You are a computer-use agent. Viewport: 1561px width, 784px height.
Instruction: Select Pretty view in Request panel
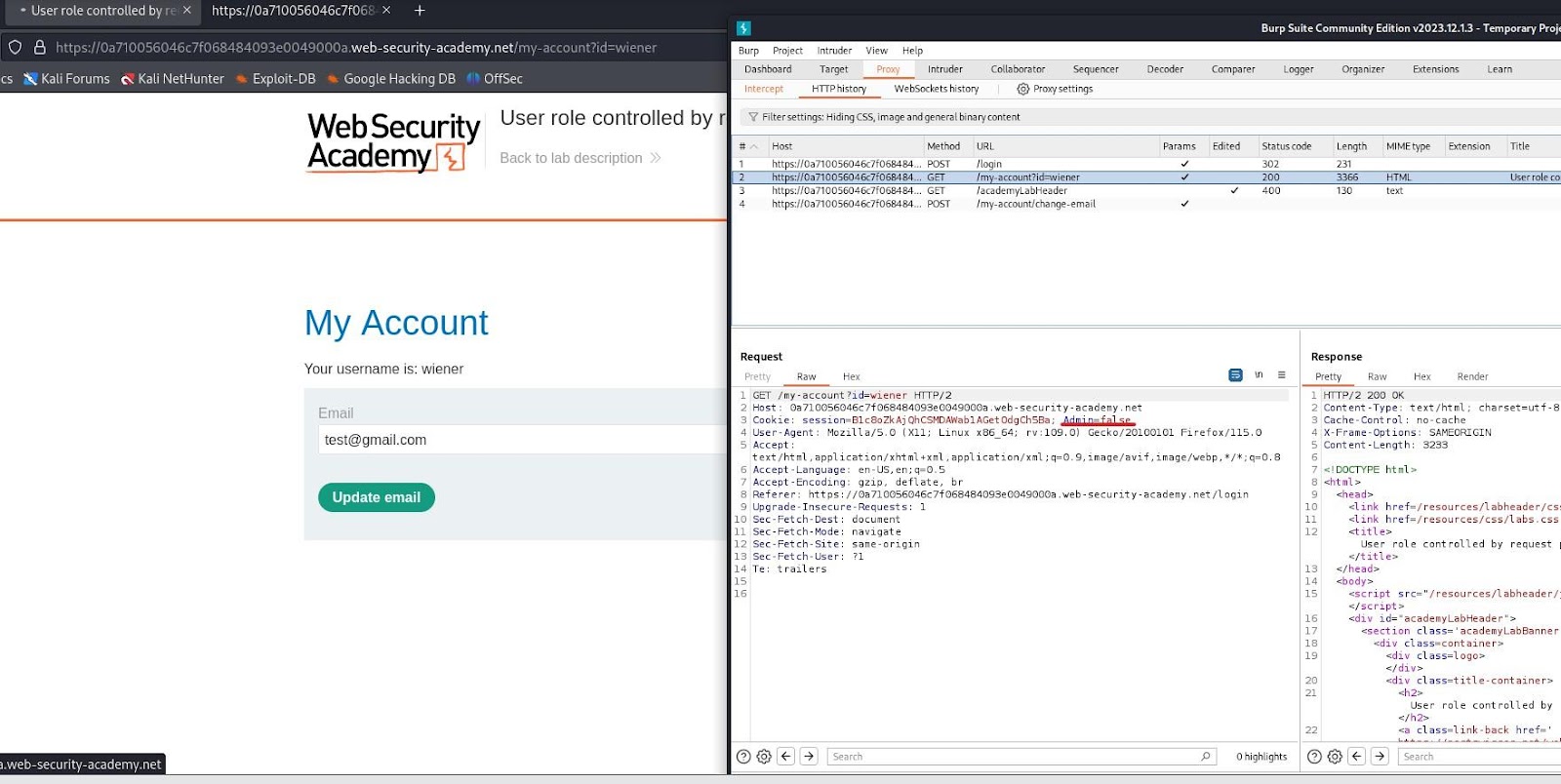point(757,376)
